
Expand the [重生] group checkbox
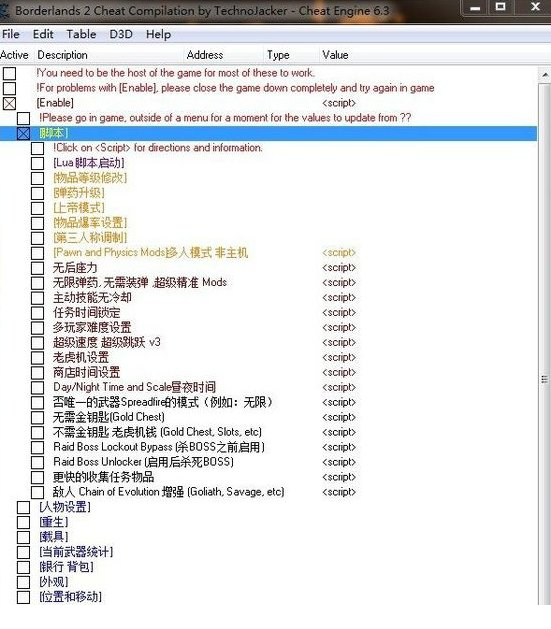(23, 523)
